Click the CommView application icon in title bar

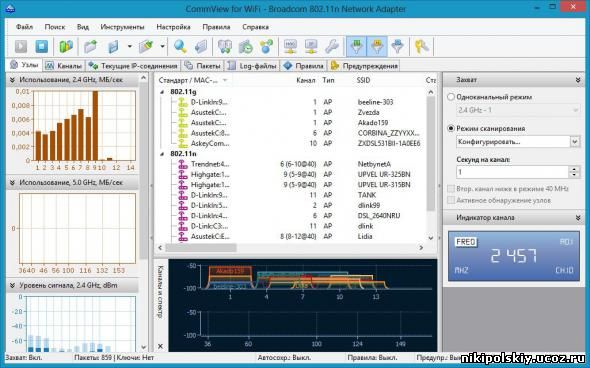tap(10, 8)
